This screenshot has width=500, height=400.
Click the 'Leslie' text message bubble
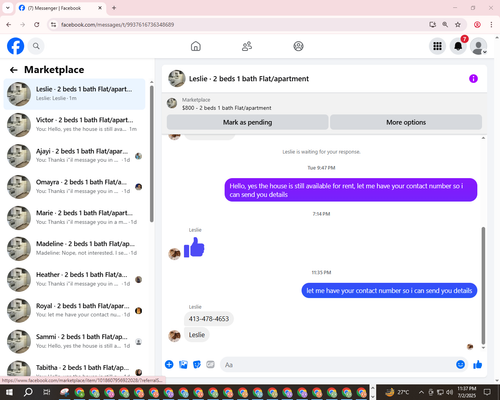coord(197,335)
